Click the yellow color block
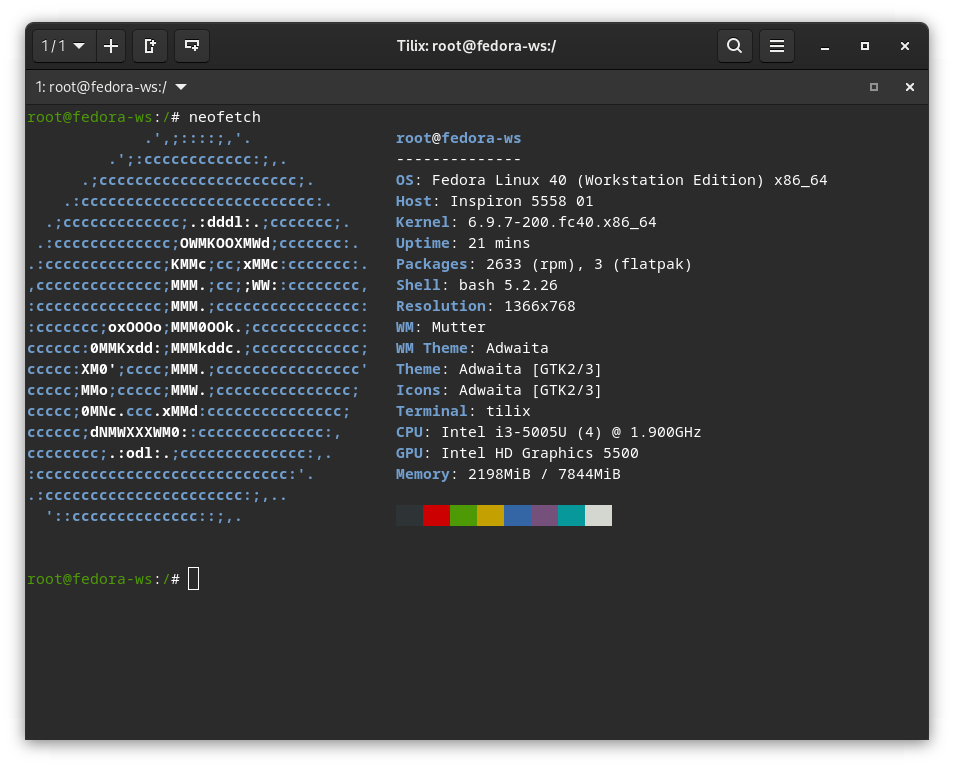Image resolution: width=954 pixels, height=768 pixels. pos(490,515)
